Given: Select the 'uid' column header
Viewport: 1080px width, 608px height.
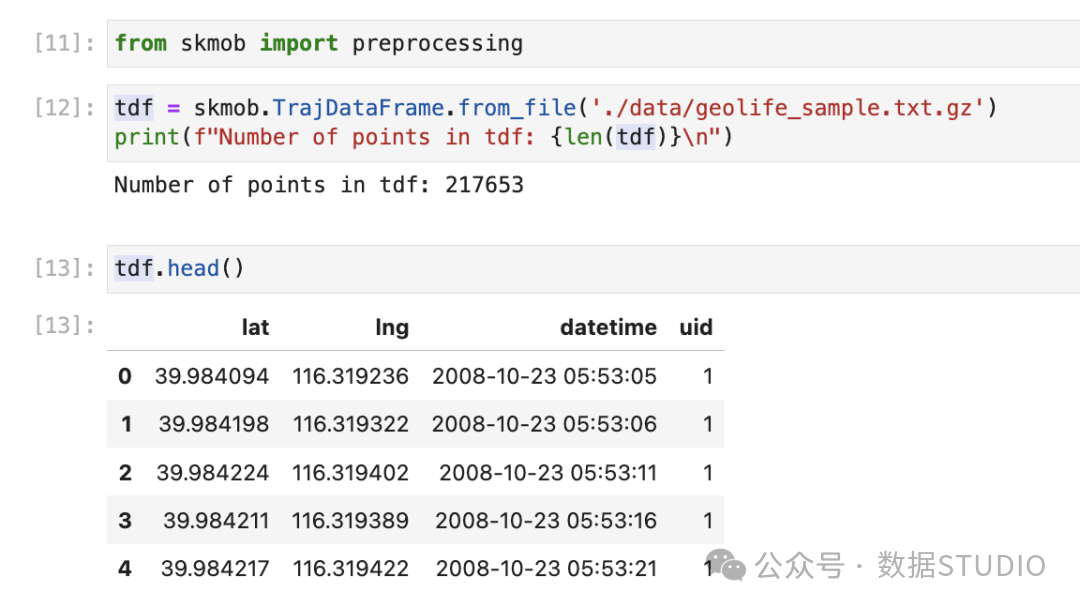Looking at the screenshot, I should point(696,328).
